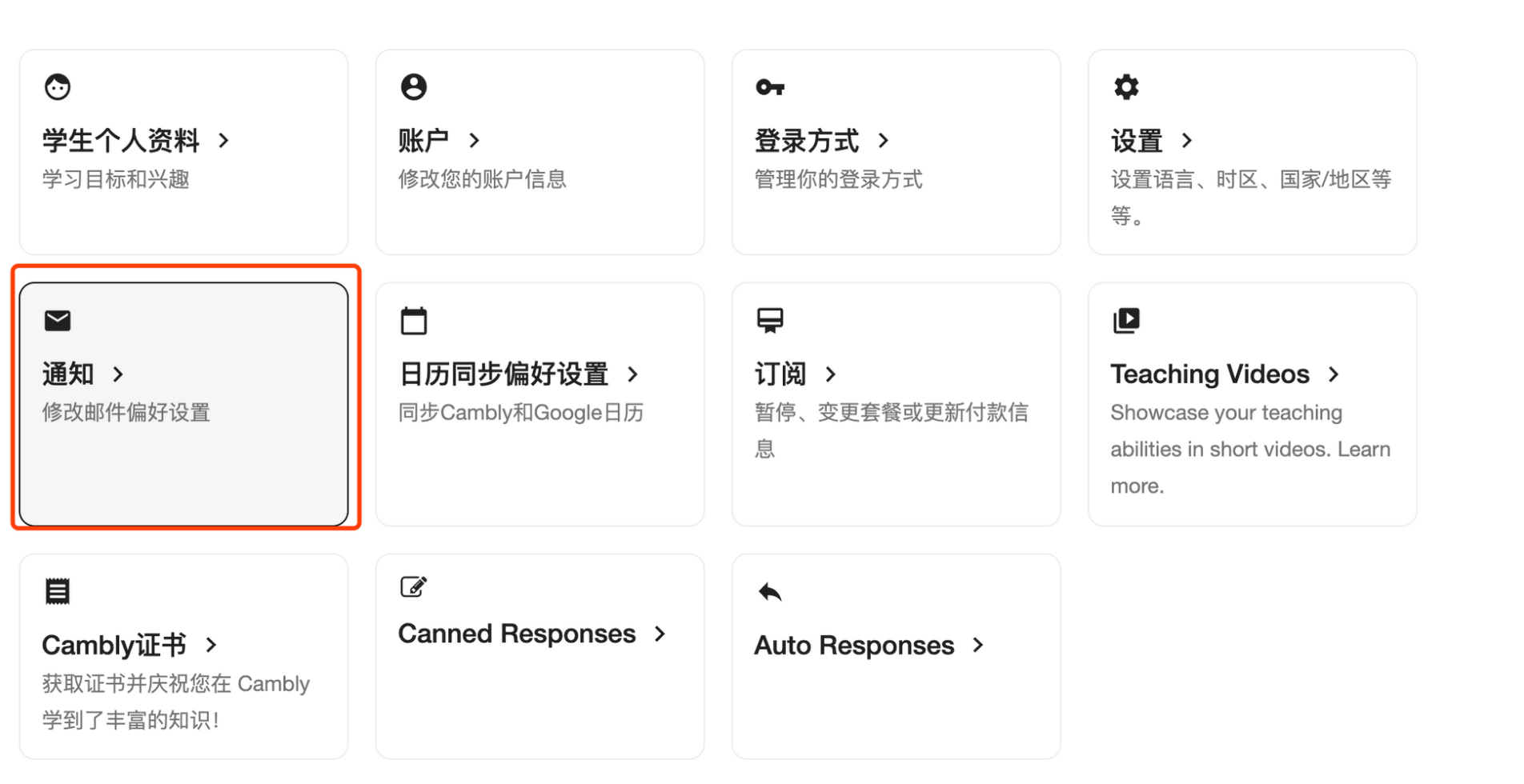This screenshot has width=1524, height=784.
Task: Click the smiley face icon on 学生个人资料 card
Action: tap(56, 86)
